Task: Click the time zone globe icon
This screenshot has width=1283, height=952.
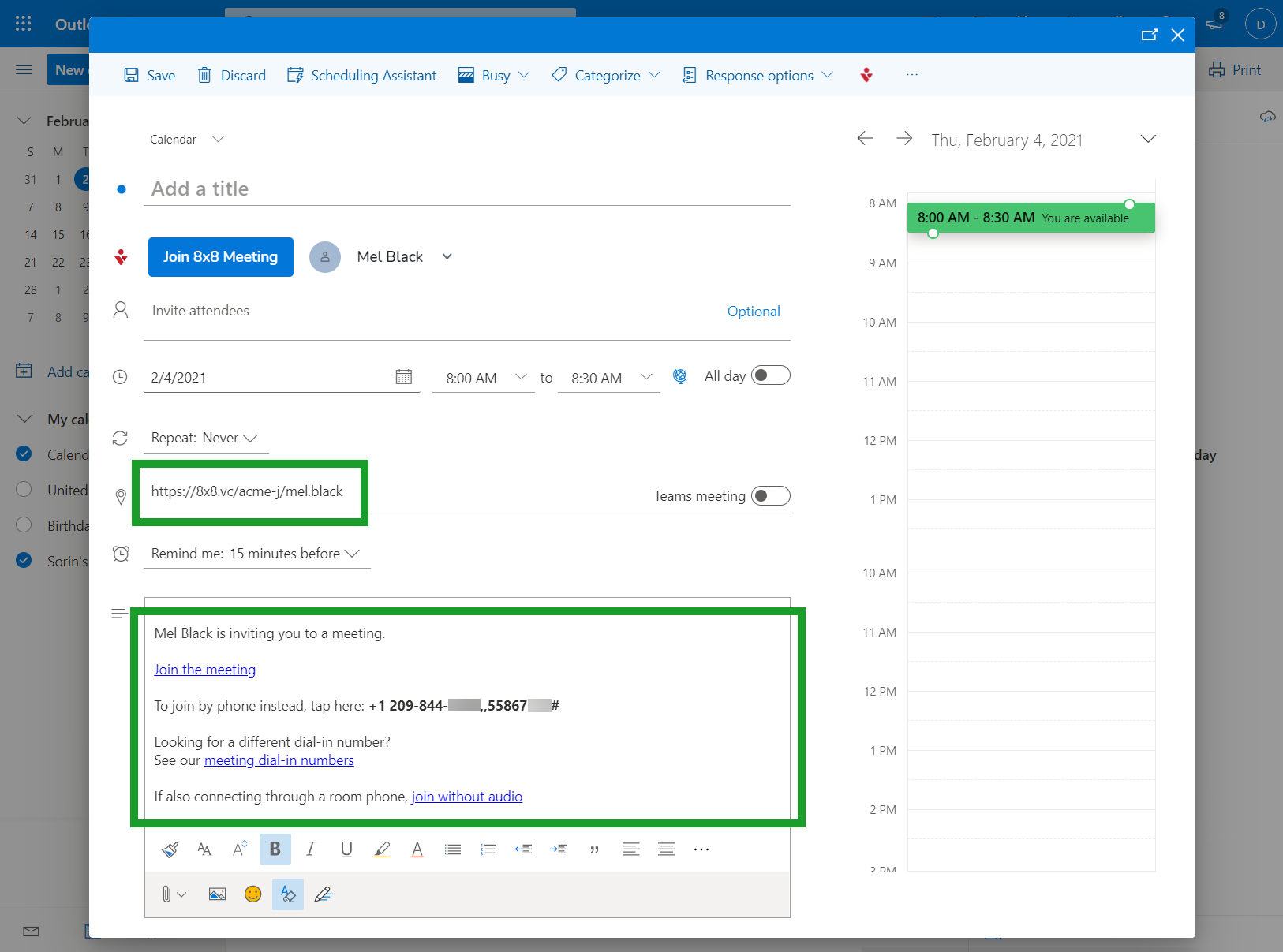Action: click(x=680, y=376)
